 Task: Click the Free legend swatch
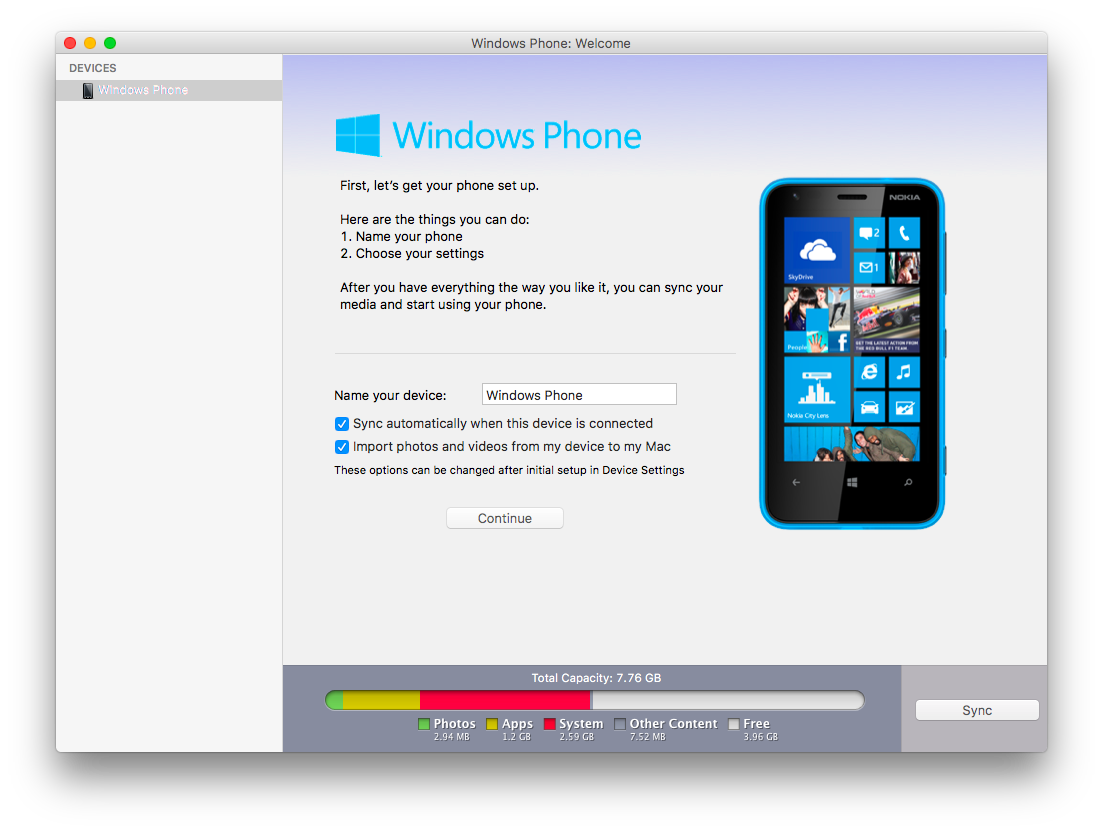(734, 724)
